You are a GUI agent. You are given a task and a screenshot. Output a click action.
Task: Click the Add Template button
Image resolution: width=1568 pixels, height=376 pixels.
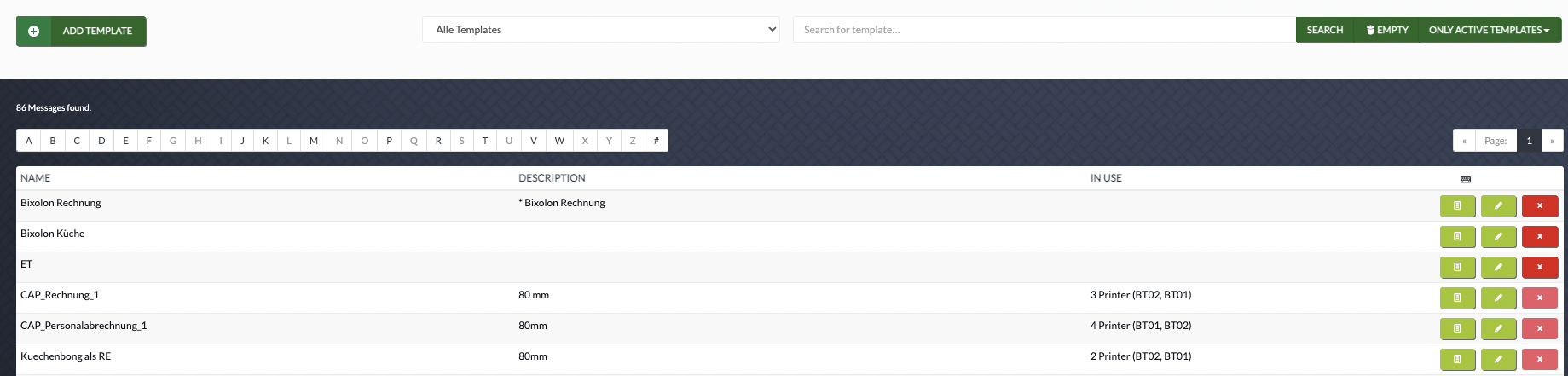tap(81, 32)
